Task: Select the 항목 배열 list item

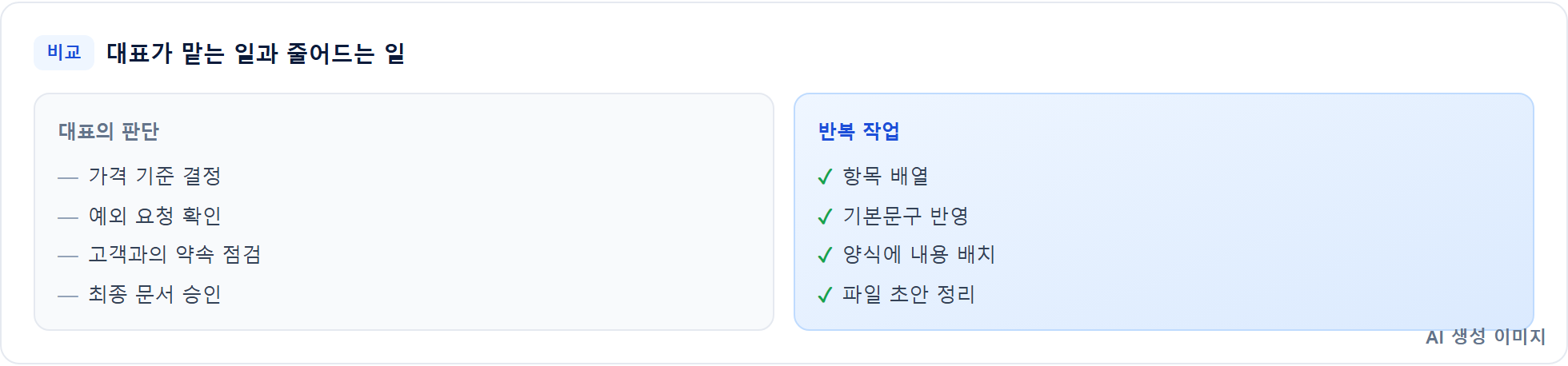Action: pos(886,176)
